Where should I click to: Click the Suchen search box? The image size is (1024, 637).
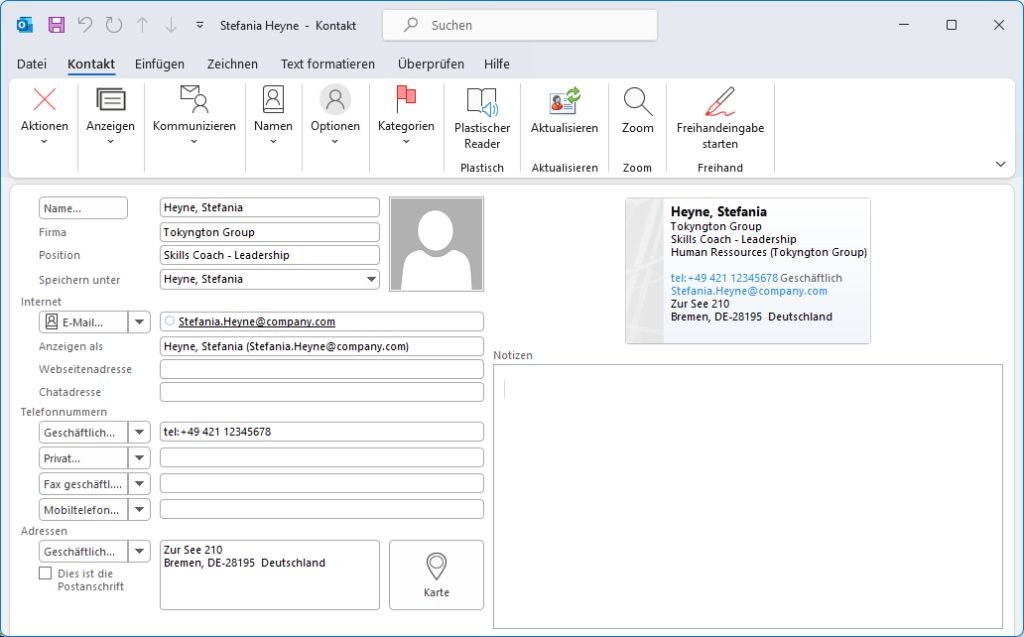520,25
